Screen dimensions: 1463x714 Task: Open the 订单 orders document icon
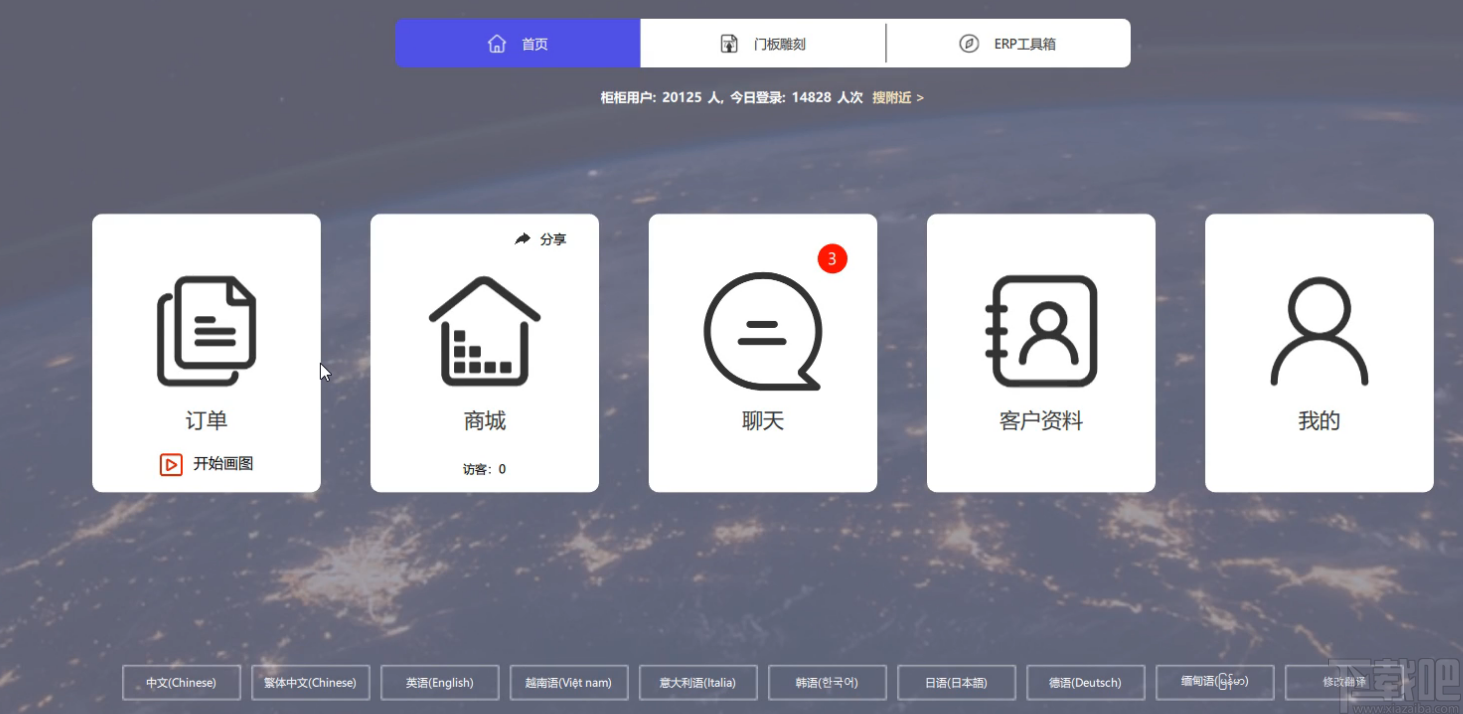click(206, 331)
